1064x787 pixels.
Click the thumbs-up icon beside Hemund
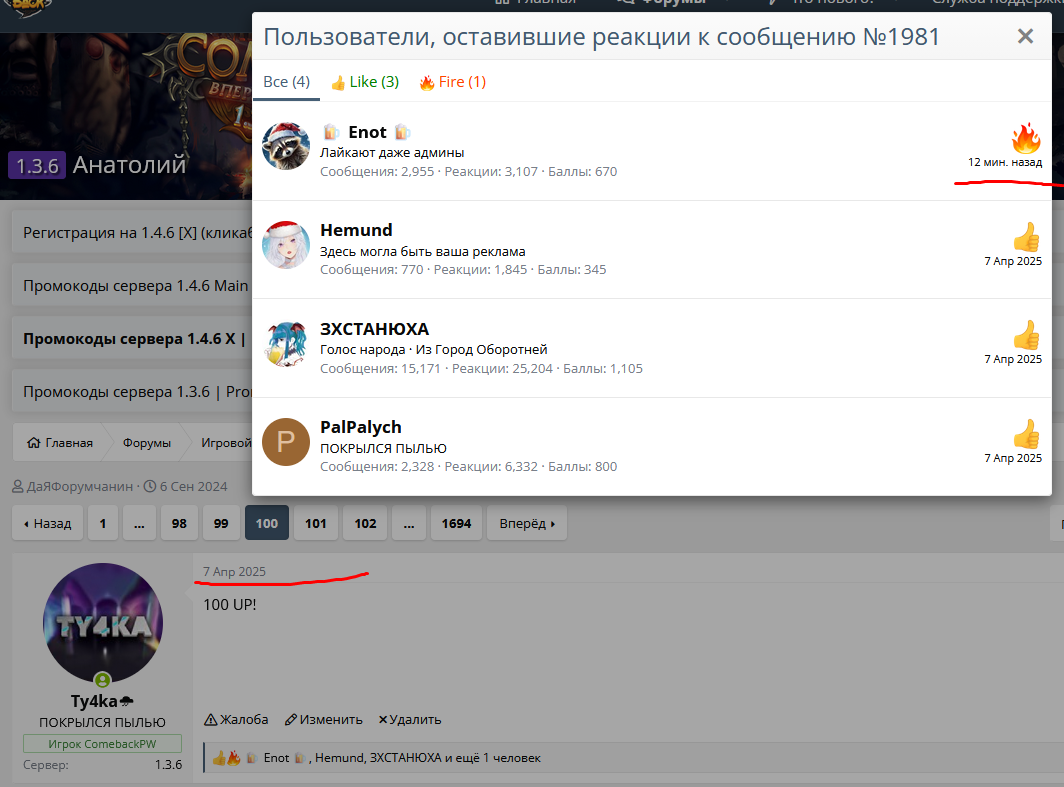point(1027,237)
